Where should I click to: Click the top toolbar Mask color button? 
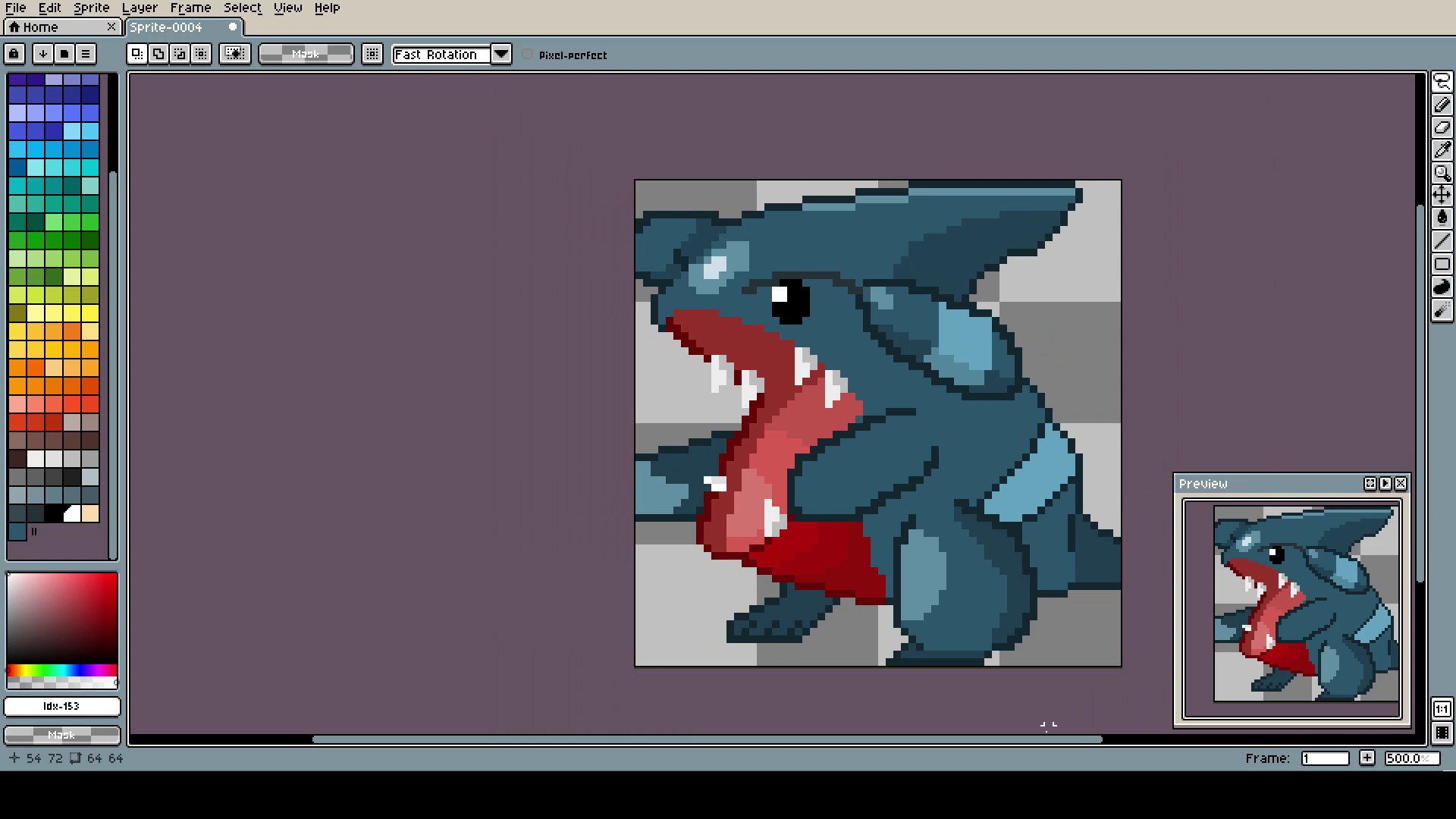tap(306, 54)
